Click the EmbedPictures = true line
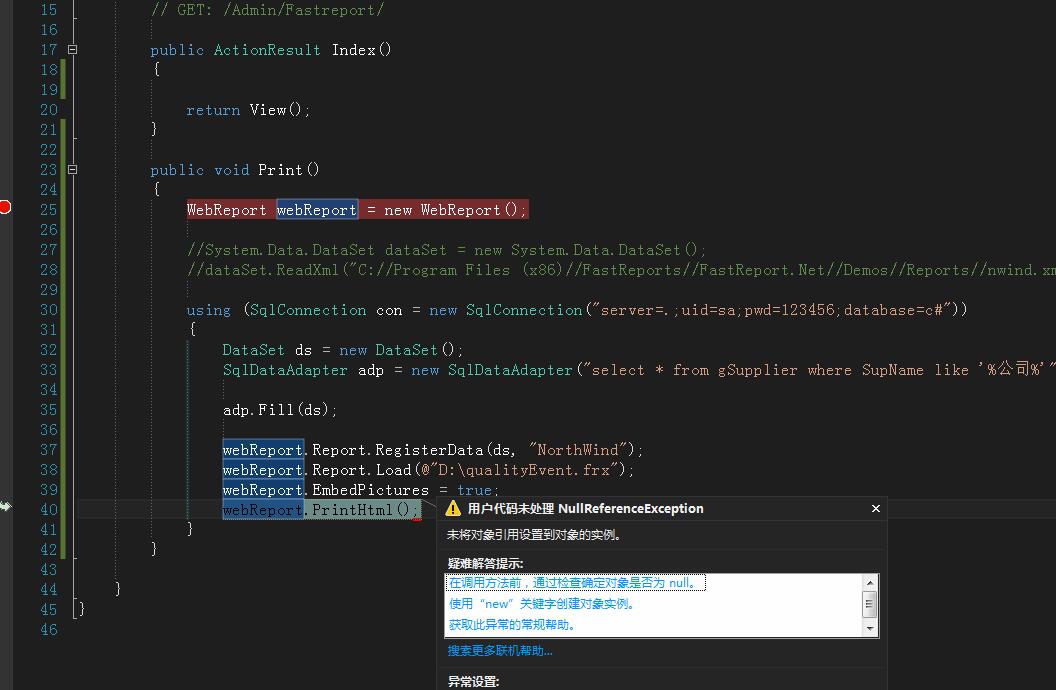The width and height of the screenshot is (1056, 690). click(x=361, y=490)
